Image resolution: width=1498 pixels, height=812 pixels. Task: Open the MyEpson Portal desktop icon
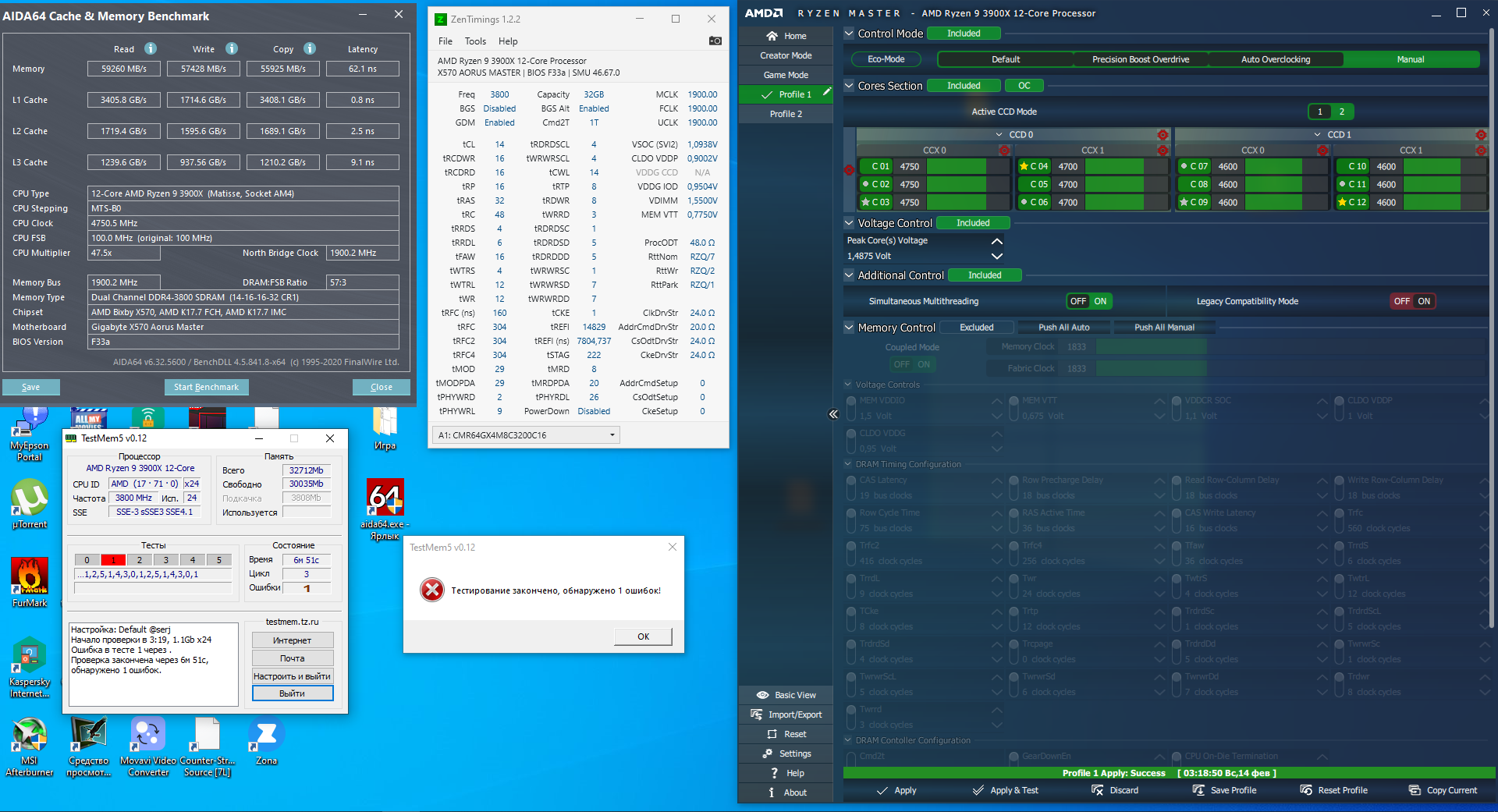pos(30,434)
